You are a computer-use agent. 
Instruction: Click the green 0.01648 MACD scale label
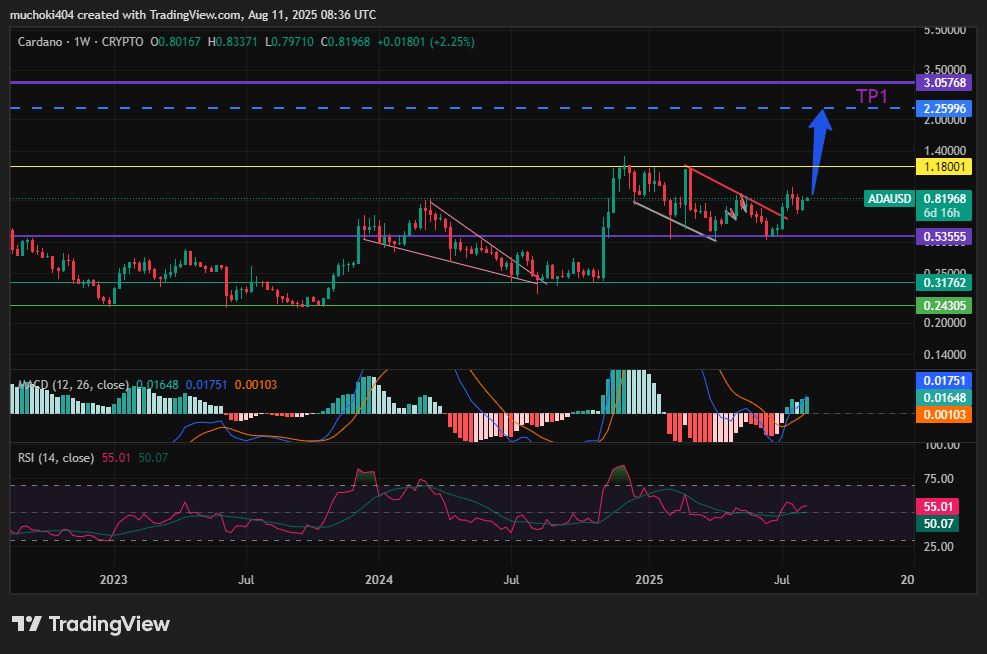pos(944,398)
